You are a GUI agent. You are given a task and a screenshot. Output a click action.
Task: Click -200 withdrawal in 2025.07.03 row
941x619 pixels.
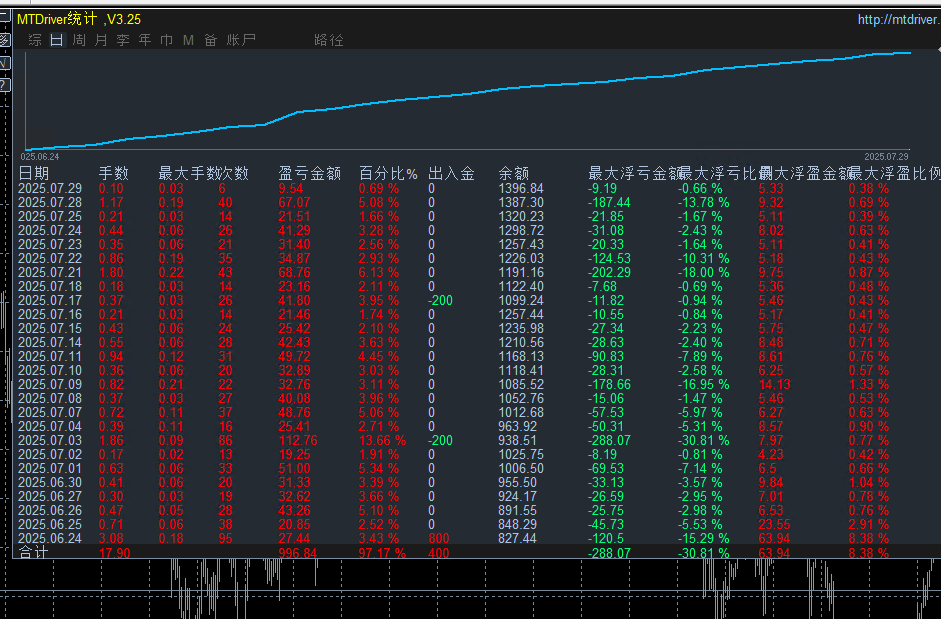point(440,440)
